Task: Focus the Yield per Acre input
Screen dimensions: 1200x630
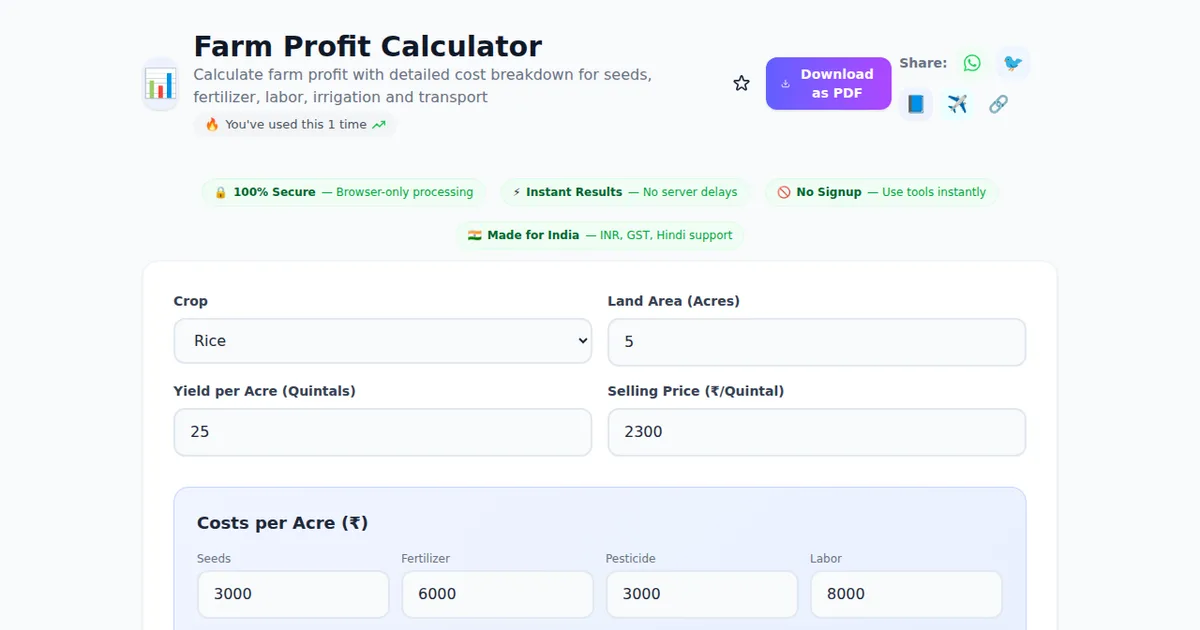Action: 382,432
